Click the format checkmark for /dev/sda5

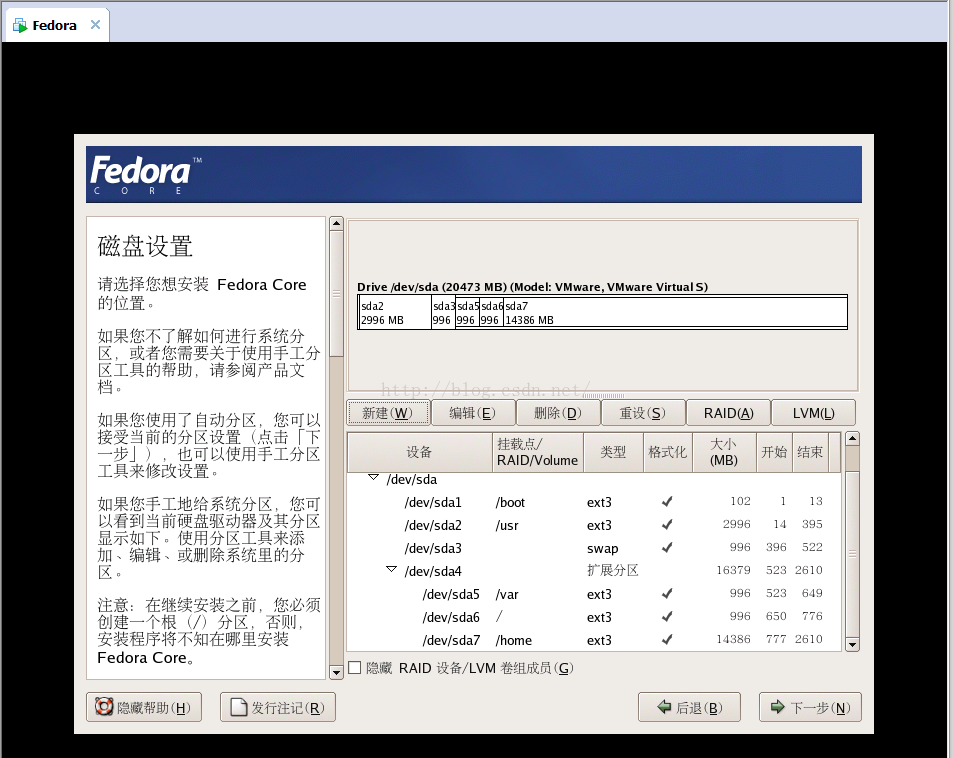[667, 593]
